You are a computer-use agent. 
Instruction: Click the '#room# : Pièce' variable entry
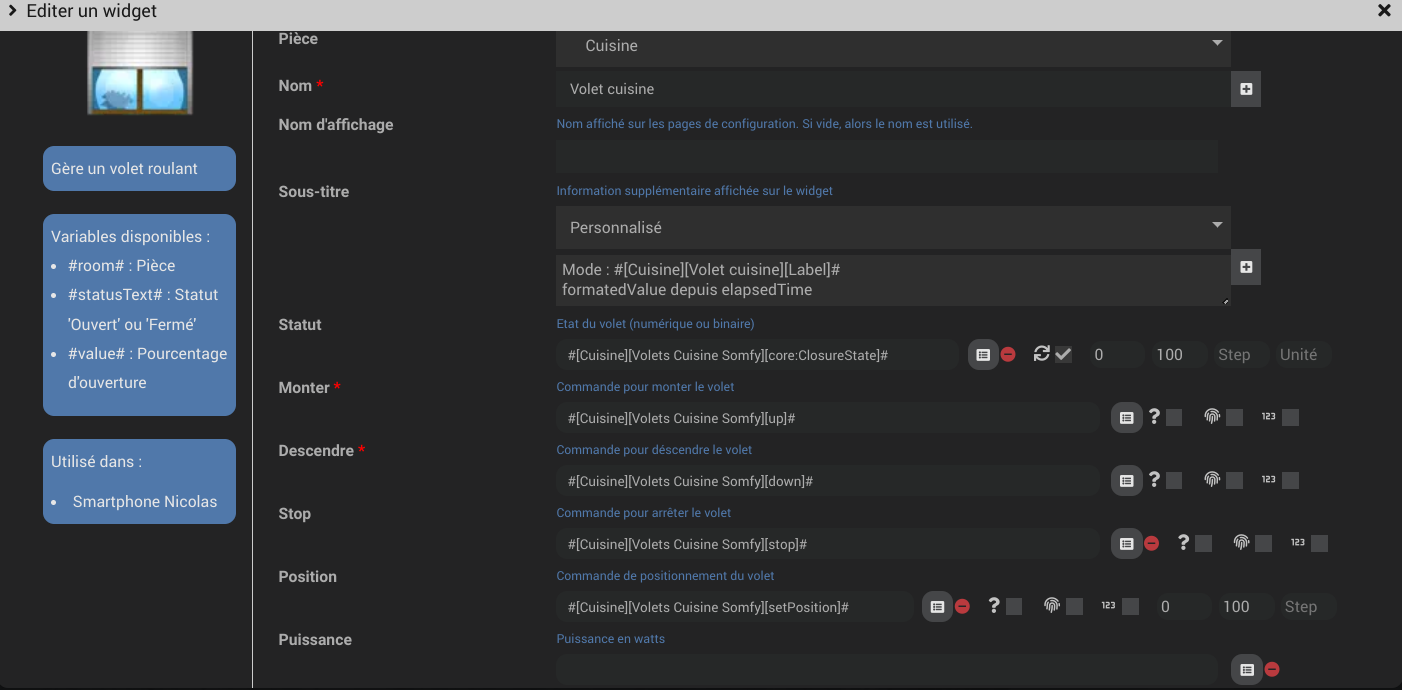(121, 266)
